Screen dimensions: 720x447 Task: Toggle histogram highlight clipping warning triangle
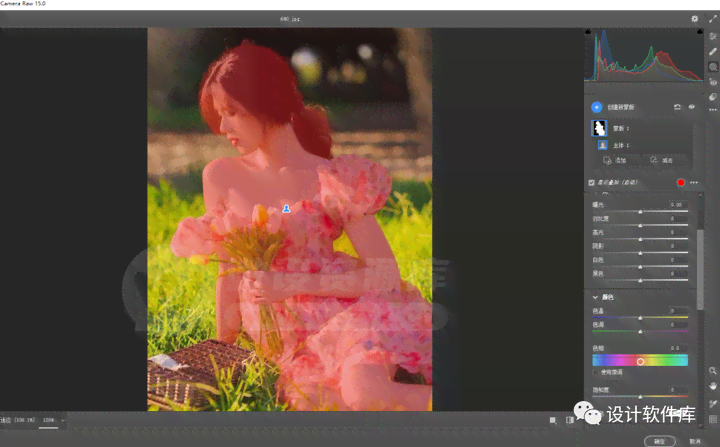[x=700, y=32]
